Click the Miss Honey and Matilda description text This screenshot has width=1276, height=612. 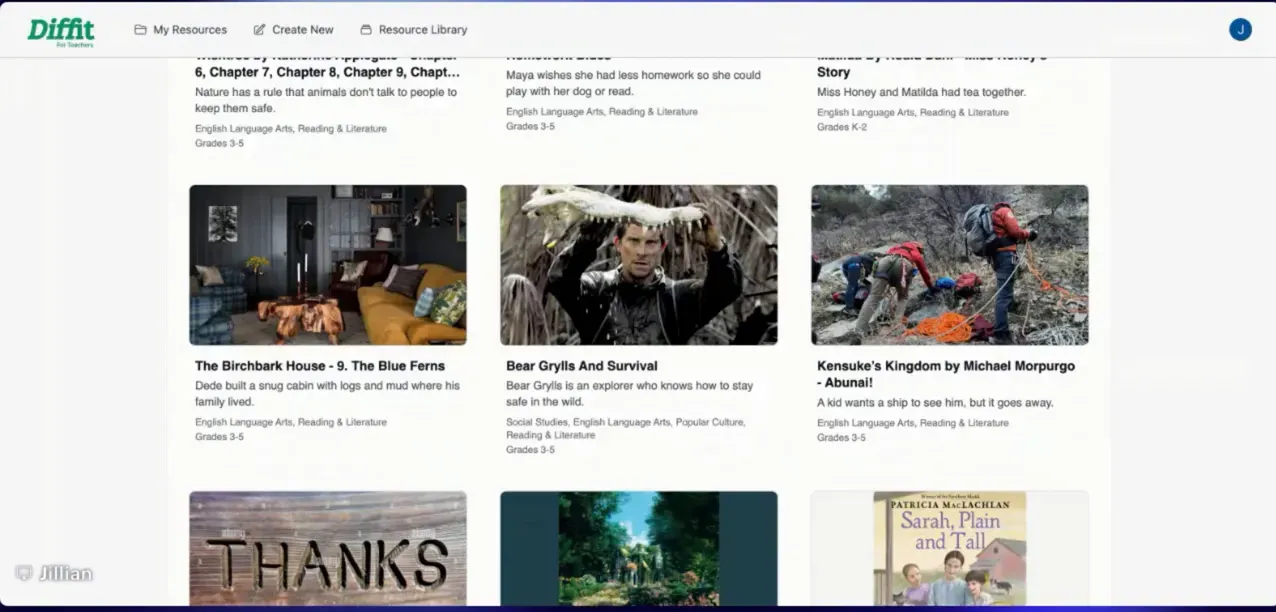click(921, 92)
